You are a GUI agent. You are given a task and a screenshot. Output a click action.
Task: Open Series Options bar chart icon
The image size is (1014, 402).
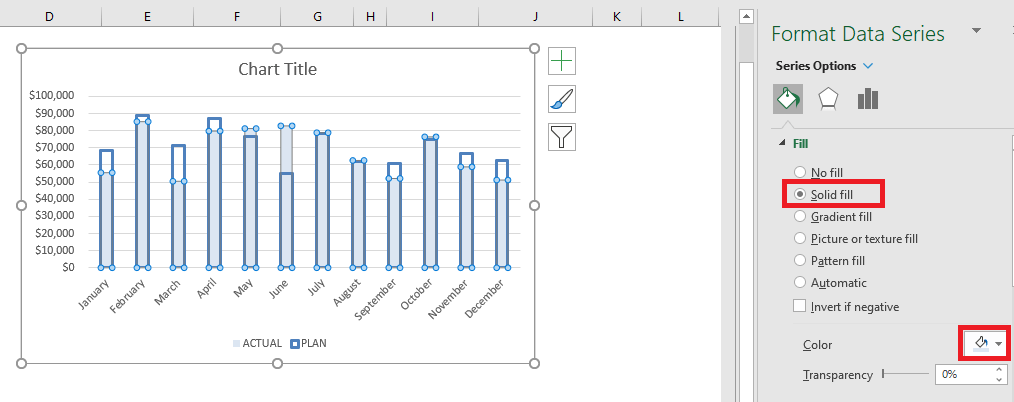click(x=868, y=99)
